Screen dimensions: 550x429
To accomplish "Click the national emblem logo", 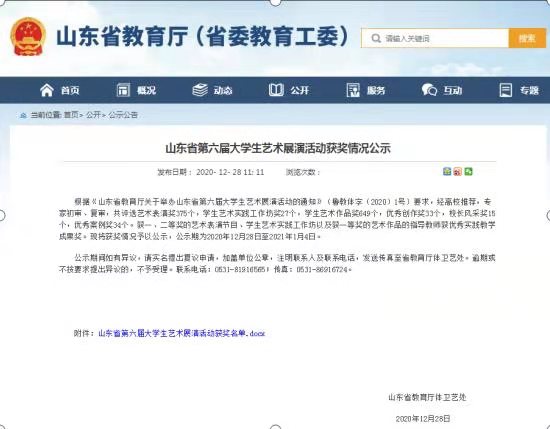I will (28, 36).
